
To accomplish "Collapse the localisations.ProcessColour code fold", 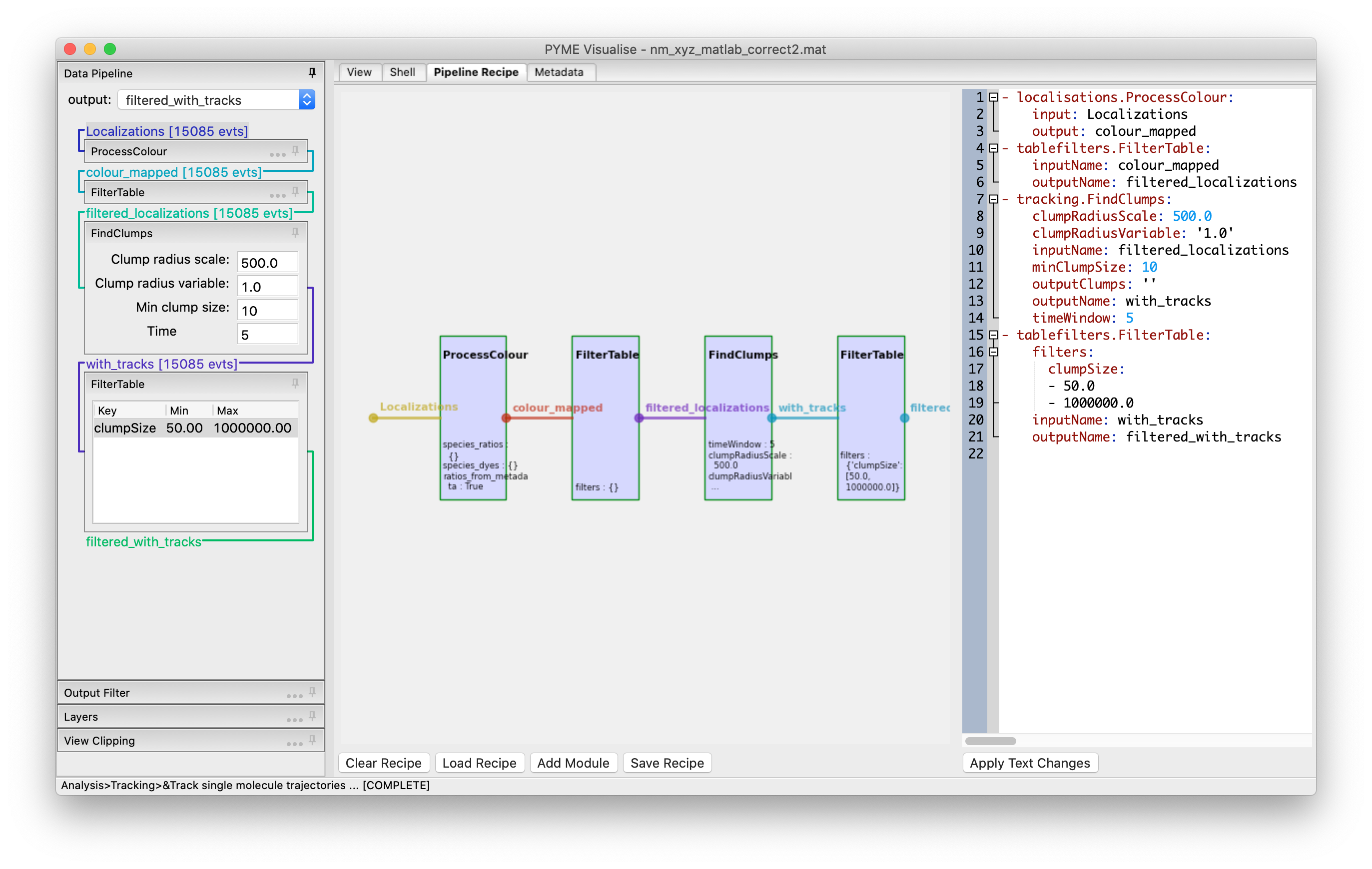I will point(993,97).
